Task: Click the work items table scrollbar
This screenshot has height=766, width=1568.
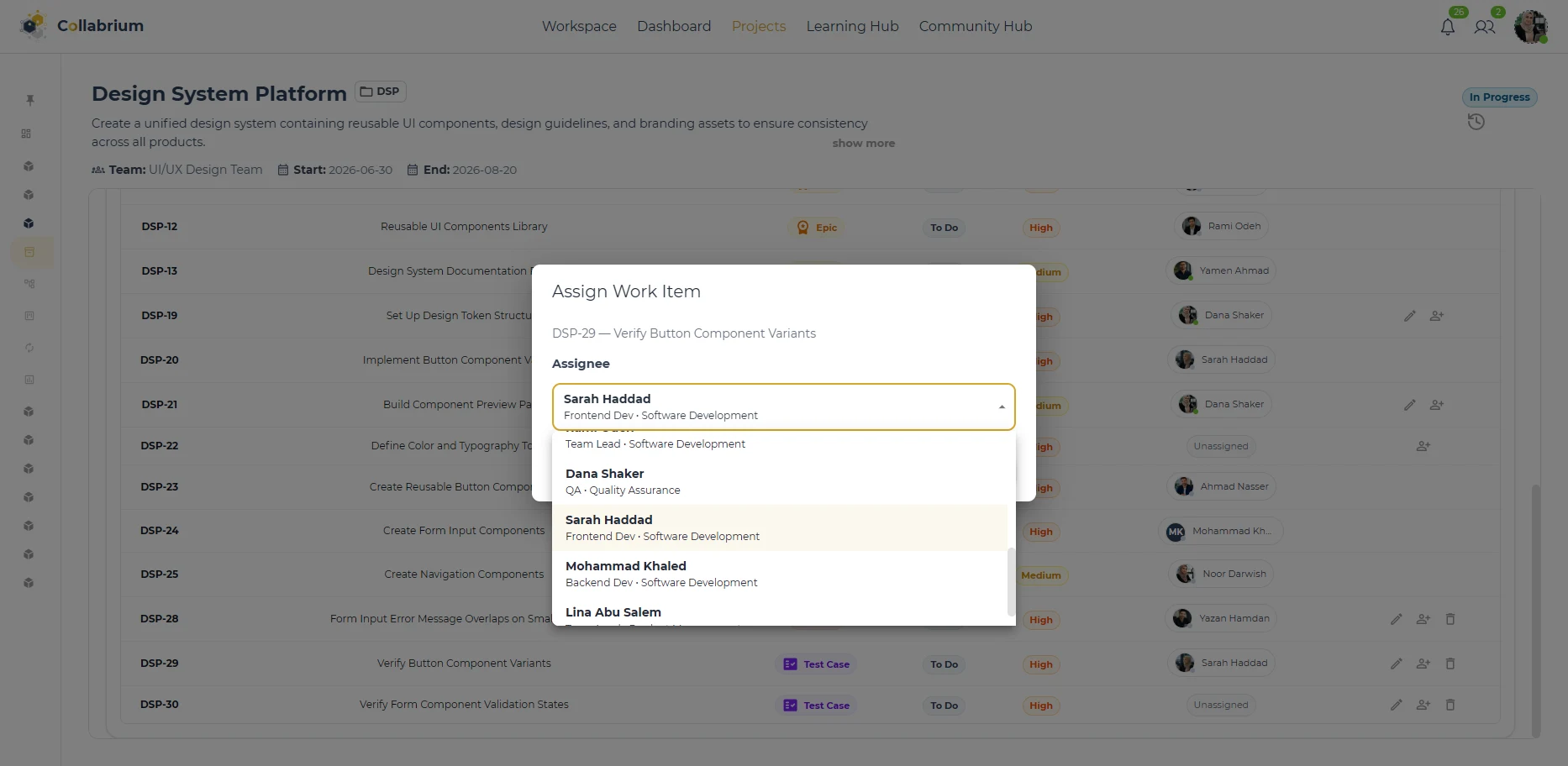Action: 1536,610
